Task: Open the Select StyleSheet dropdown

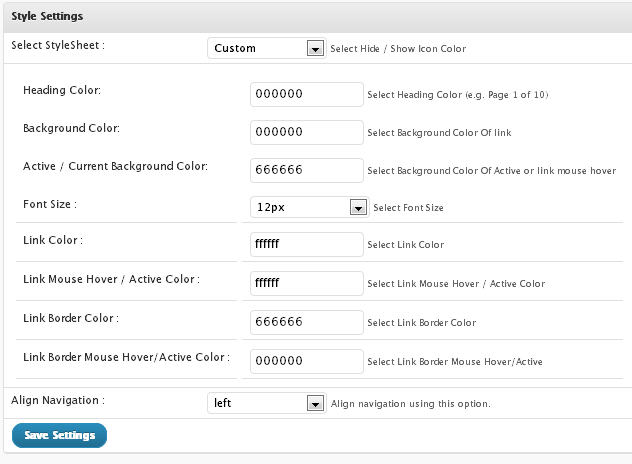Action: (x=267, y=48)
